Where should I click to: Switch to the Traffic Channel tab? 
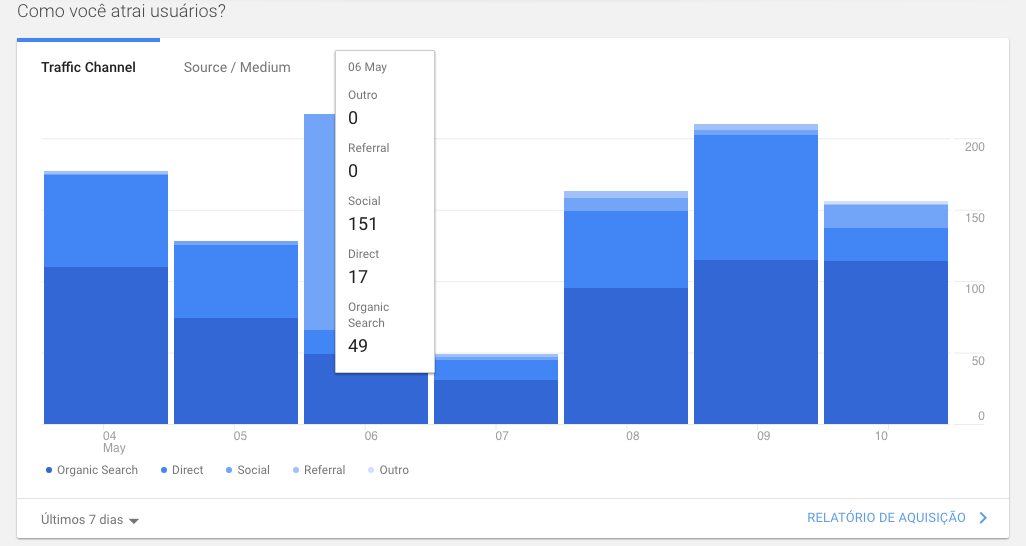pos(88,67)
